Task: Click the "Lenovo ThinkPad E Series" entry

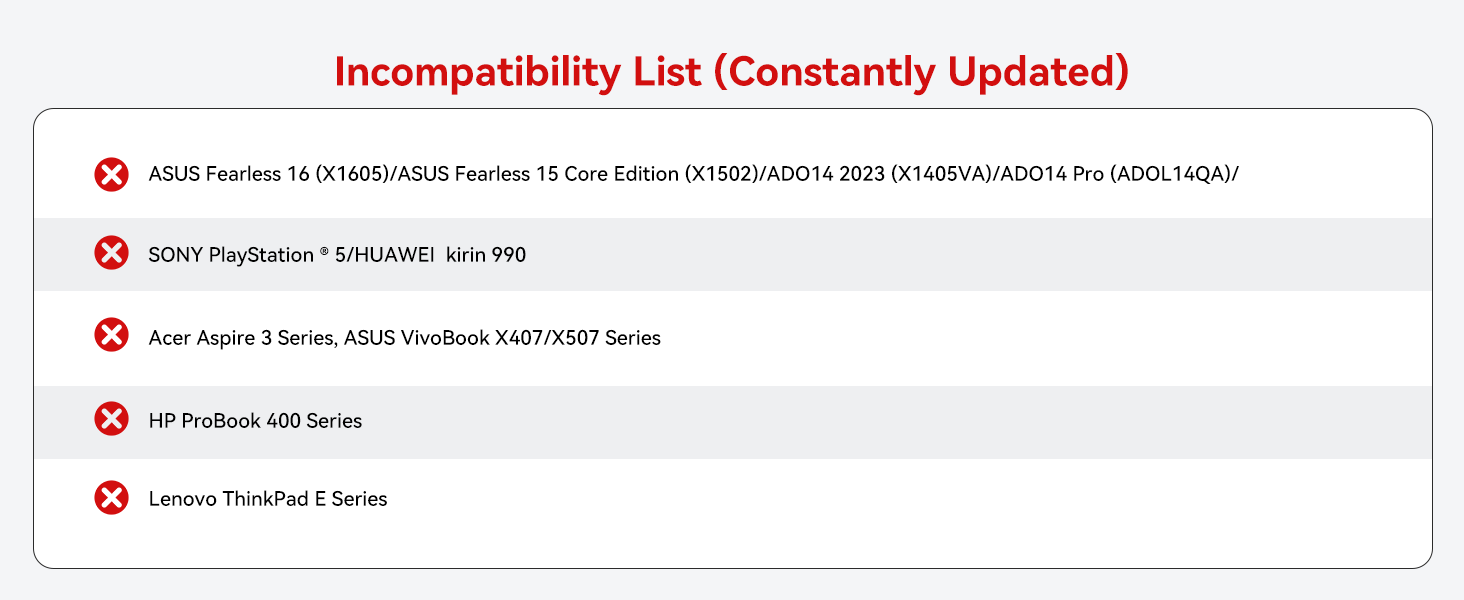Action: tap(267, 498)
